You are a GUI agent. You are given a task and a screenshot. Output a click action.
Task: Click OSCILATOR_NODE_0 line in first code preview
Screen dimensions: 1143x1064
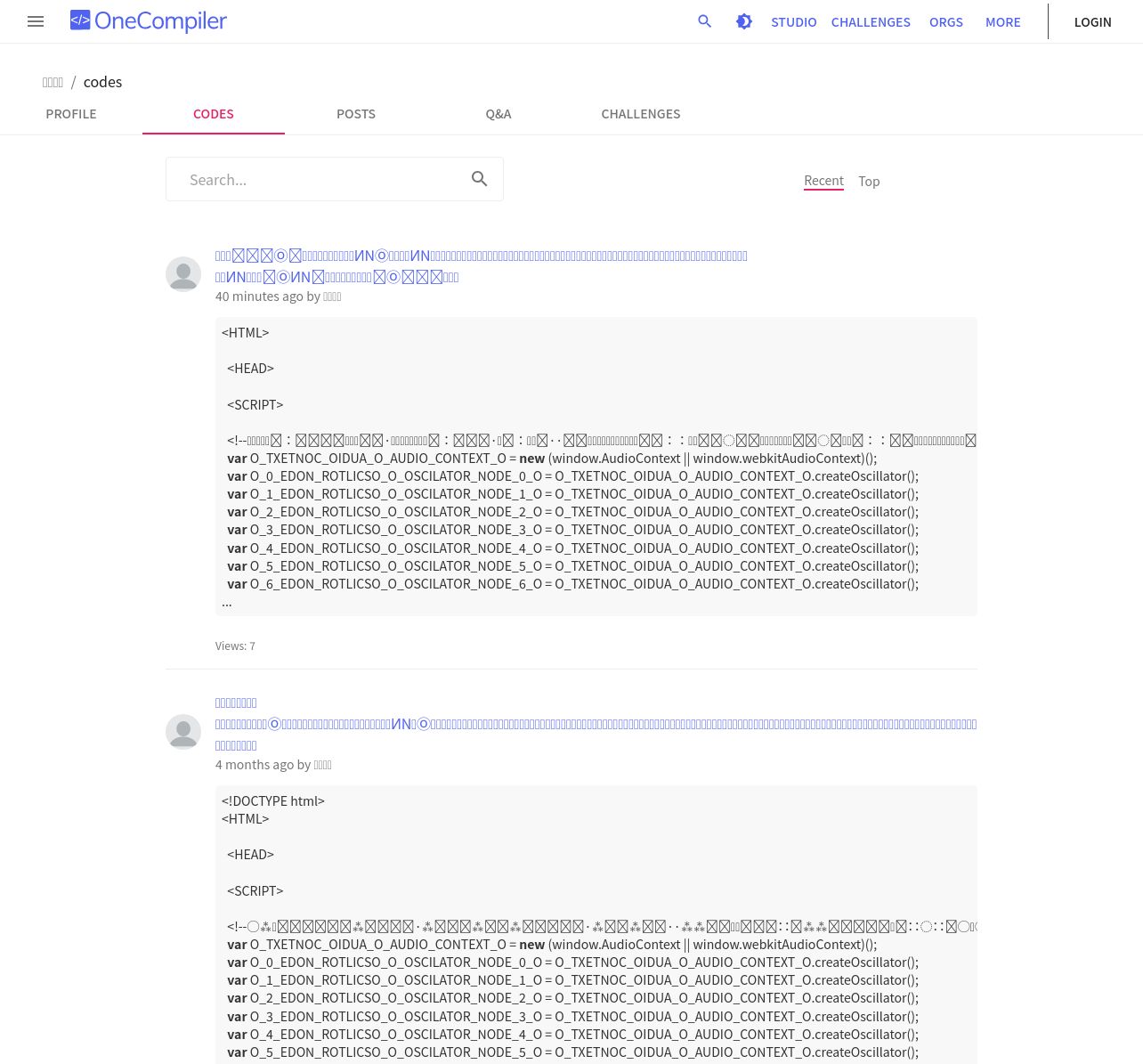click(572, 476)
